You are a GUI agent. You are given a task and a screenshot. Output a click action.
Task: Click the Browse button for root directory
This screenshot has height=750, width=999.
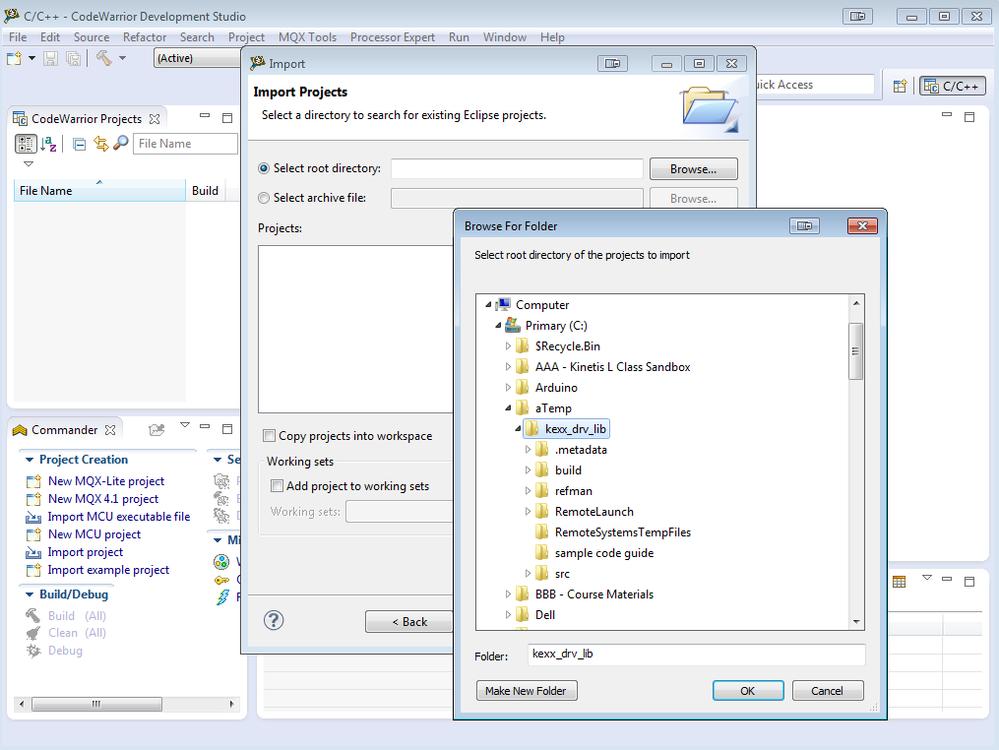click(693, 169)
